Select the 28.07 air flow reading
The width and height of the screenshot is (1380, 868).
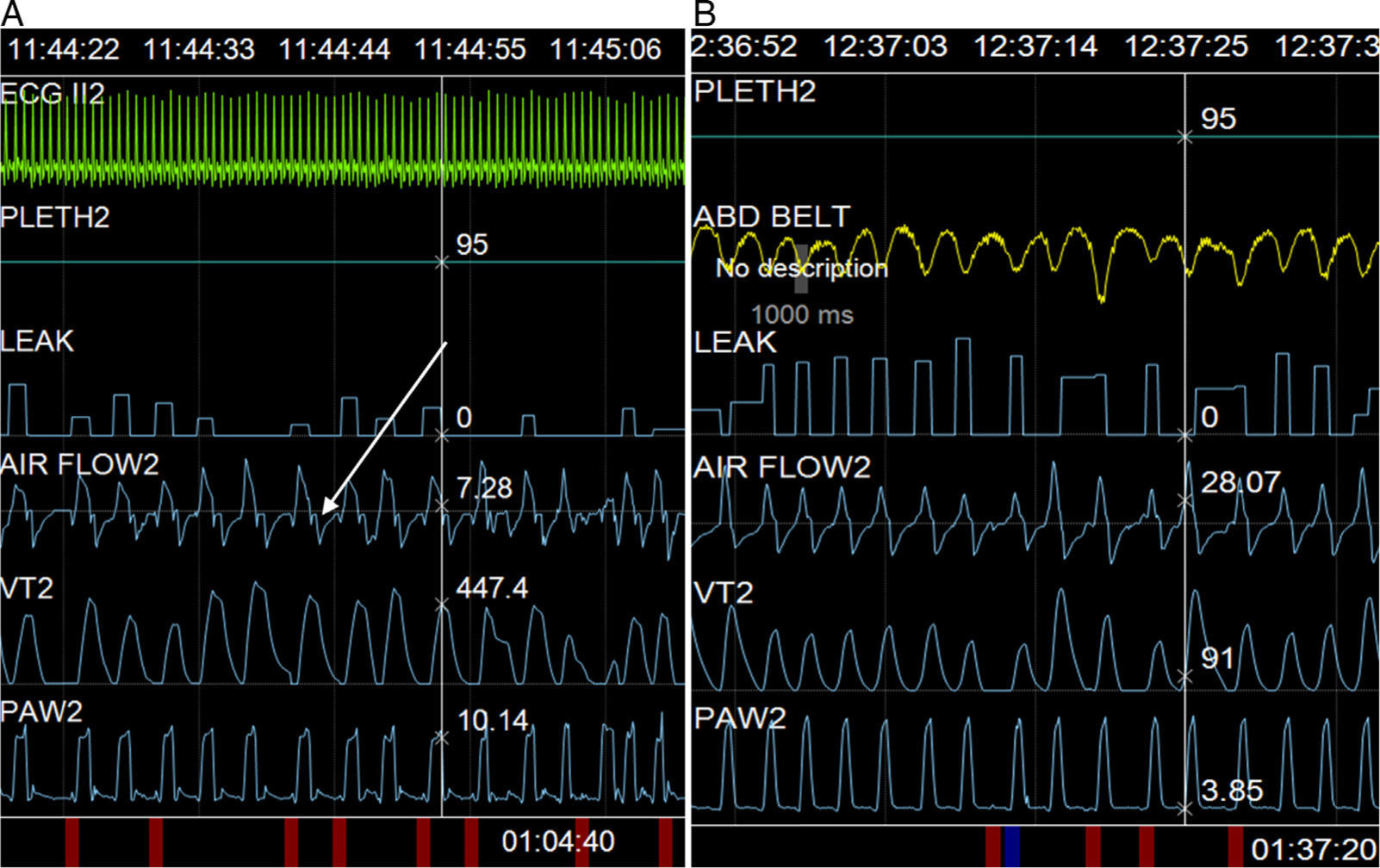1241,482
